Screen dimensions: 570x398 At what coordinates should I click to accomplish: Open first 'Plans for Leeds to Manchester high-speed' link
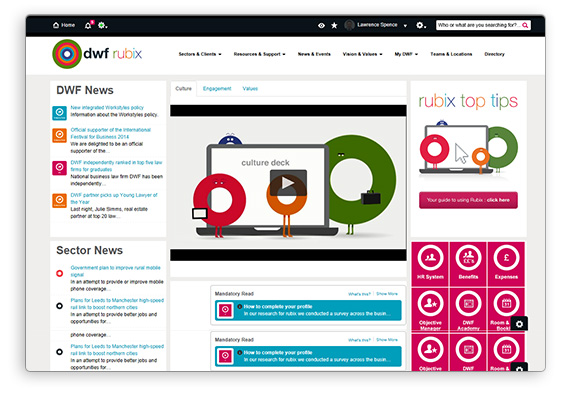(117, 304)
